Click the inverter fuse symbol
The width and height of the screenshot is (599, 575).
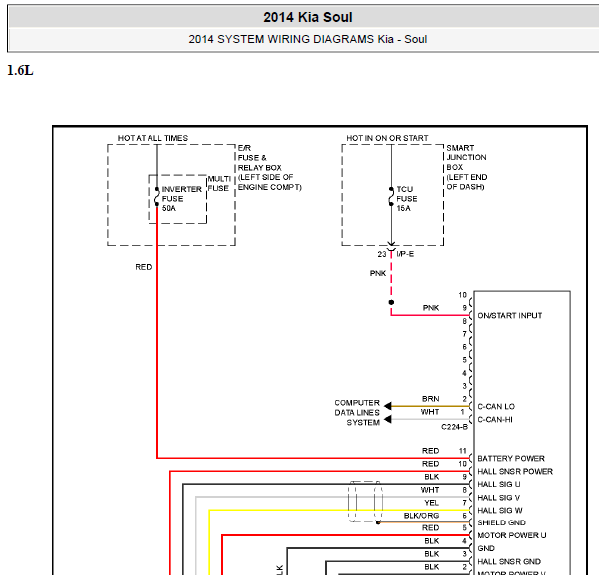[x=157, y=197]
